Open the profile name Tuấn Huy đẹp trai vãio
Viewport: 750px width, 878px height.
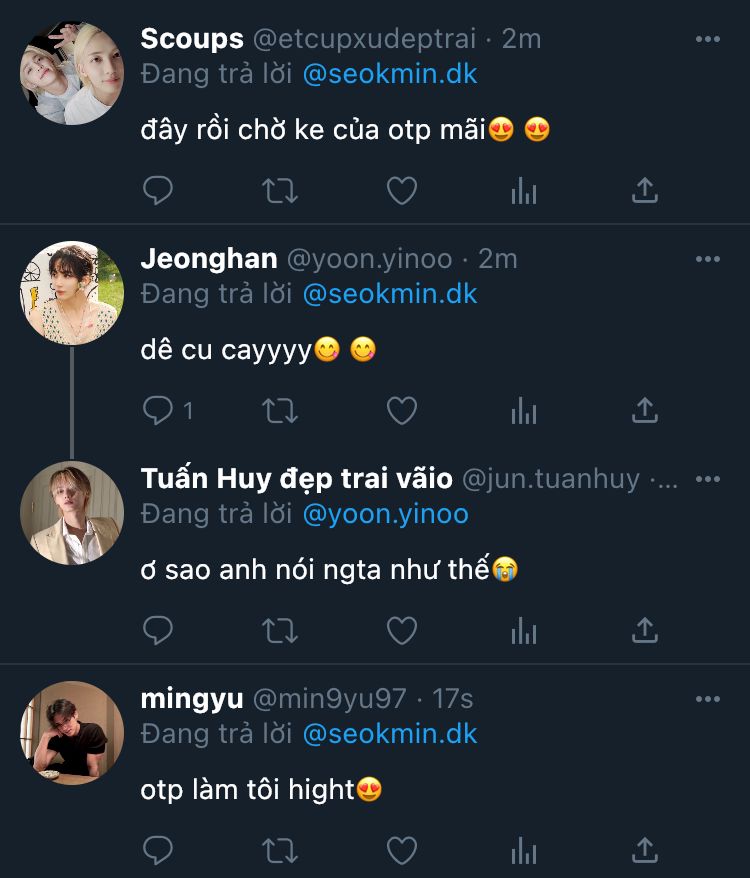click(296, 479)
